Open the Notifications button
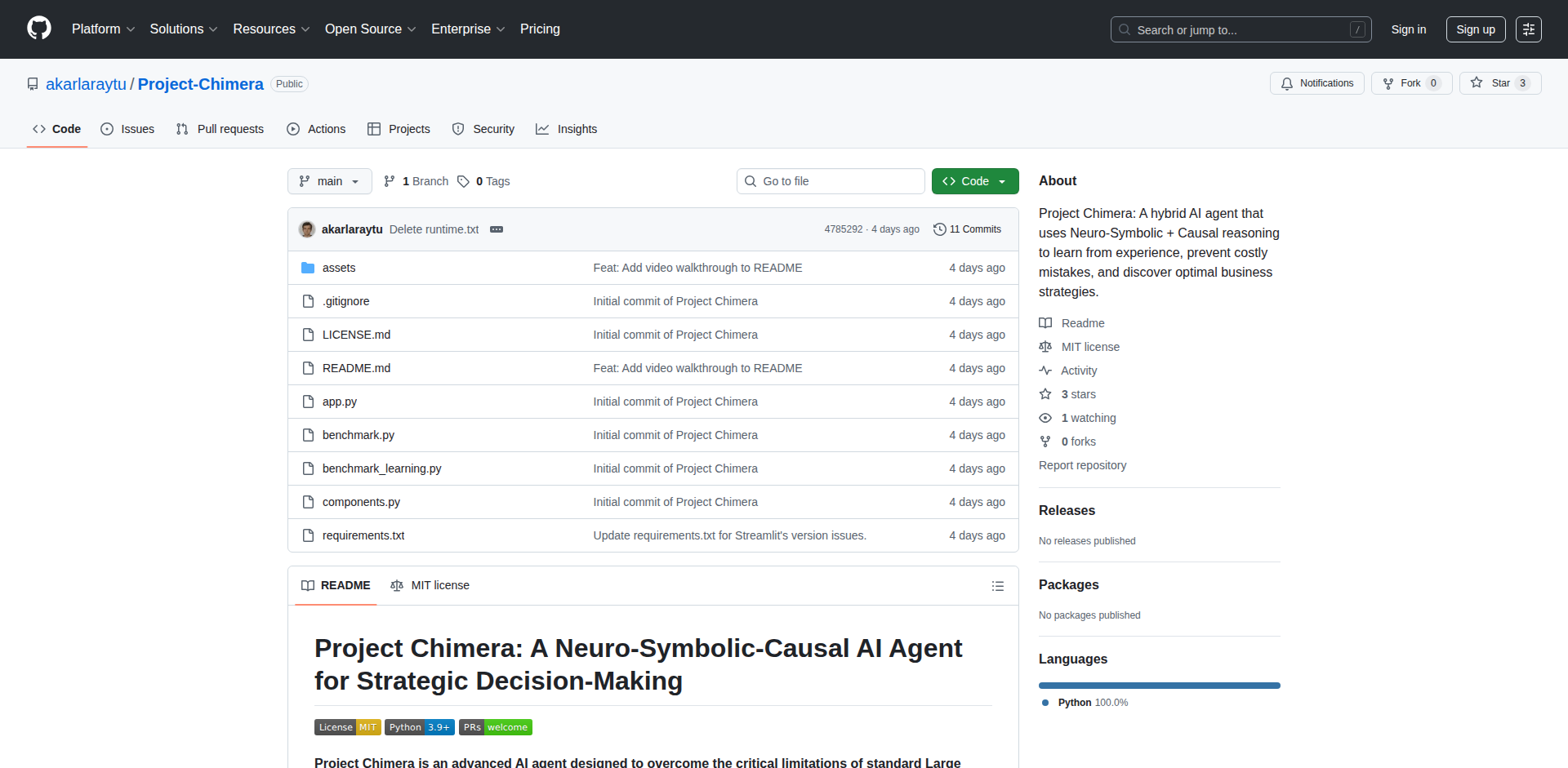Screen dimensions: 1568x768 (x=1316, y=83)
